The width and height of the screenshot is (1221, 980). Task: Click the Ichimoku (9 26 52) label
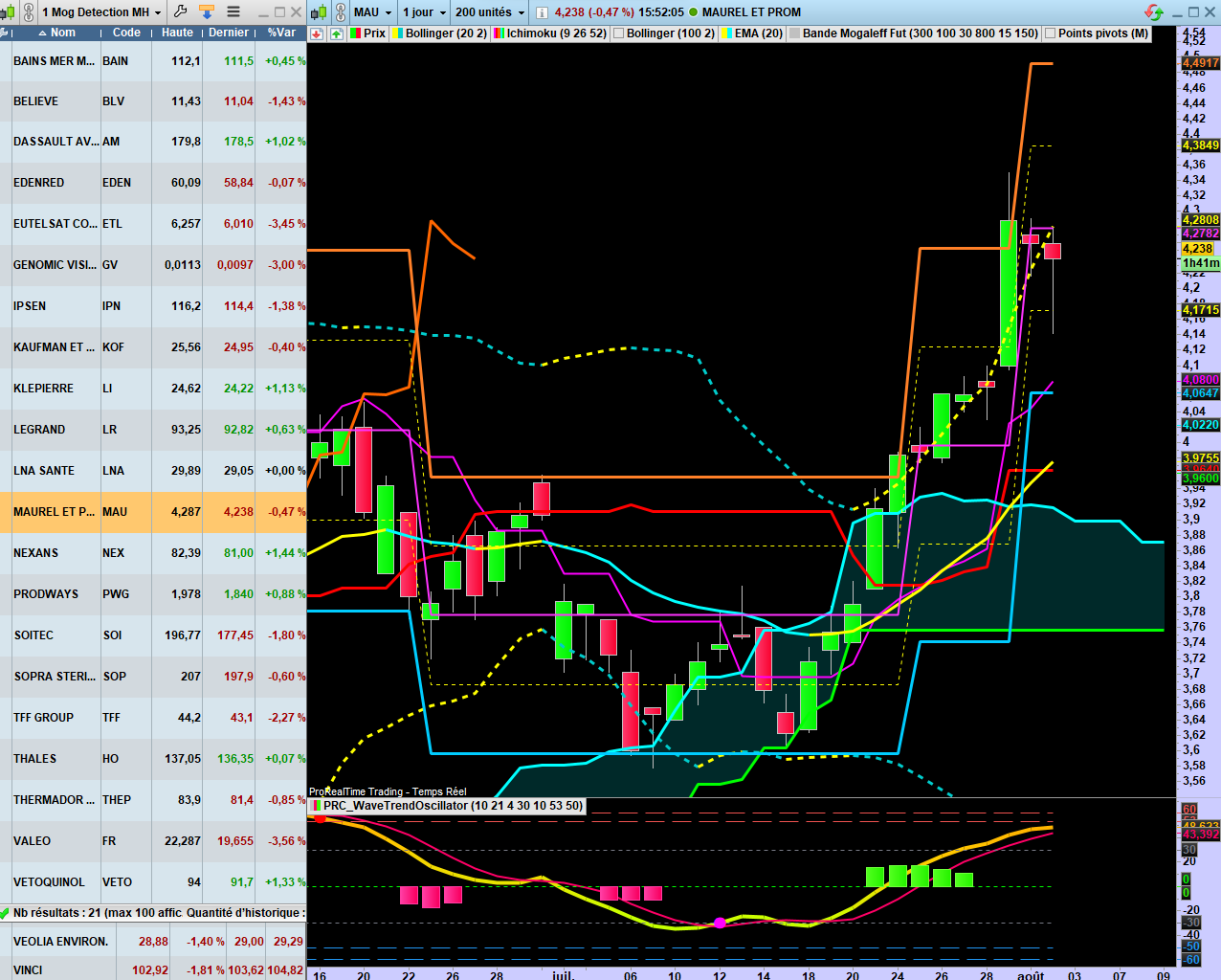point(557,33)
